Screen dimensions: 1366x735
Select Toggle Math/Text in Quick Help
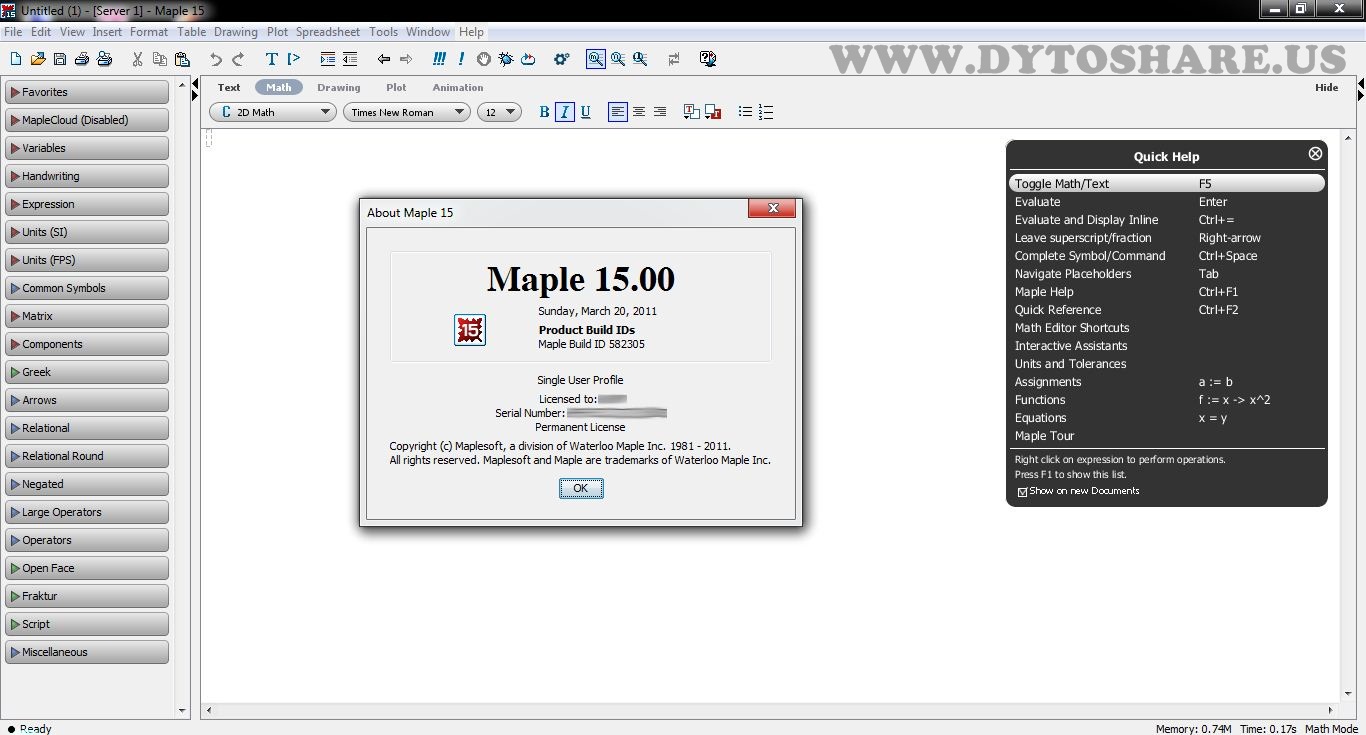1167,184
